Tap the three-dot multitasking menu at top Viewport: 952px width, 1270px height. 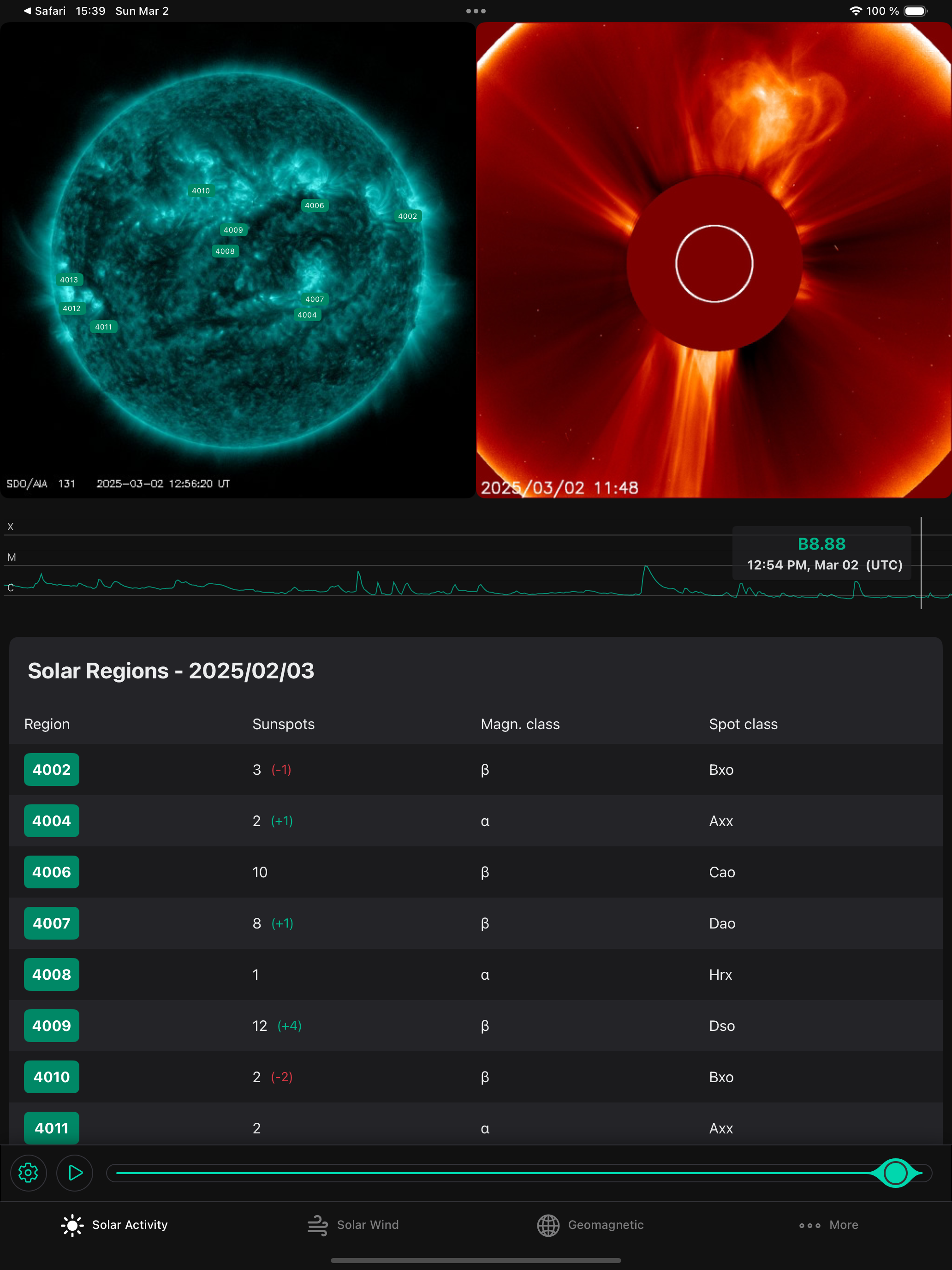click(476, 11)
